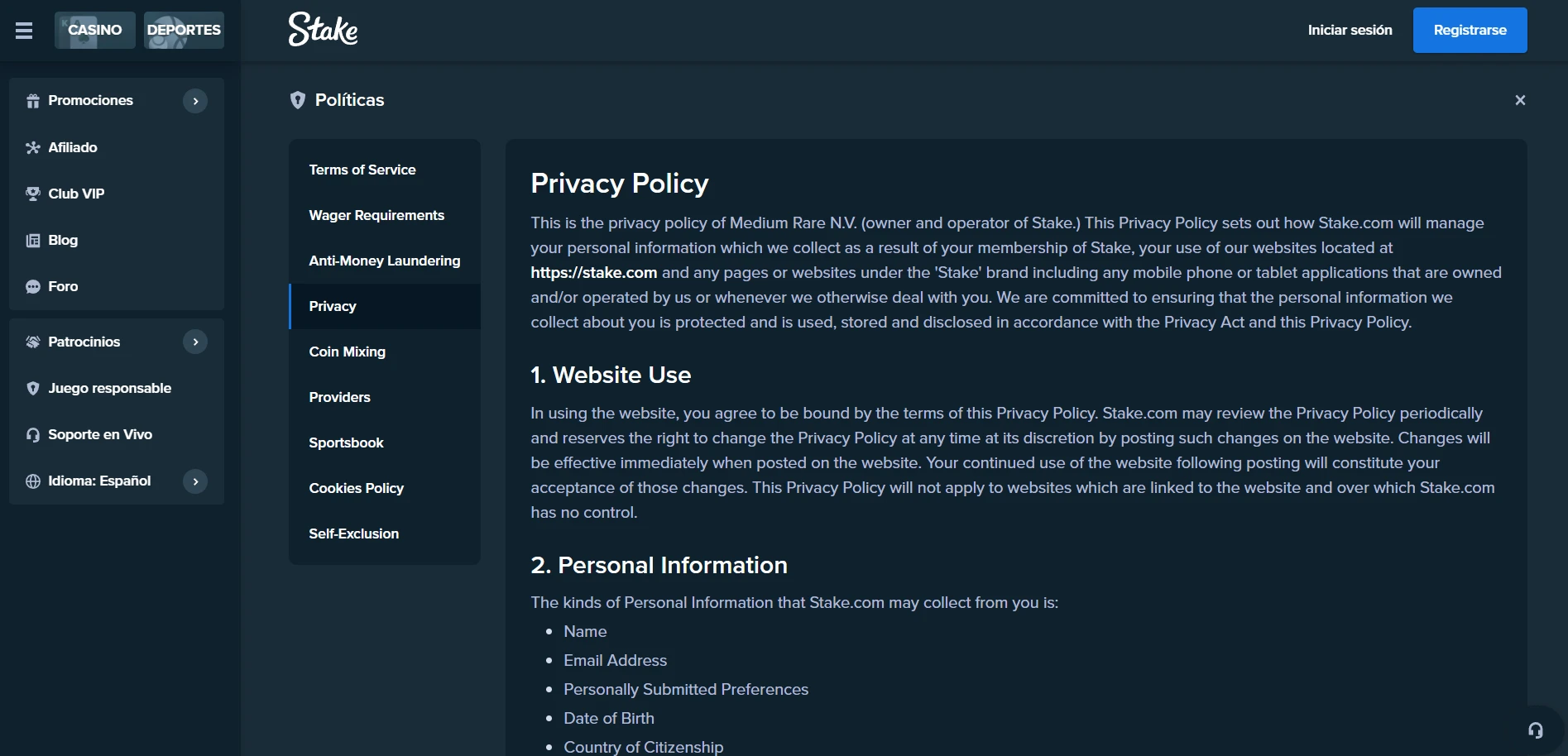Follow the https://stake.com link
This screenshot has width=1568, height=756.
594,272
